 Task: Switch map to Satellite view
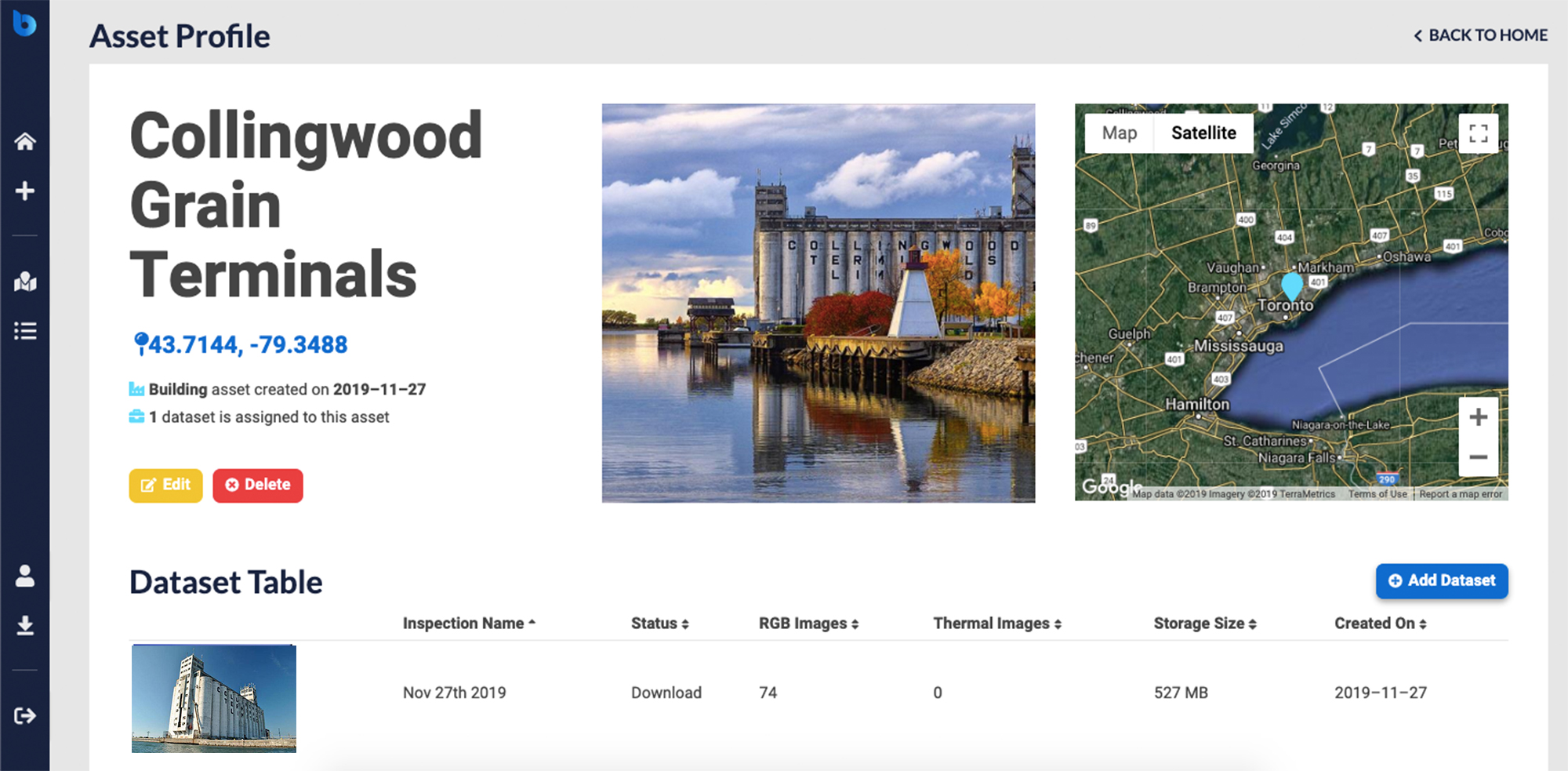pos(1203,133)
